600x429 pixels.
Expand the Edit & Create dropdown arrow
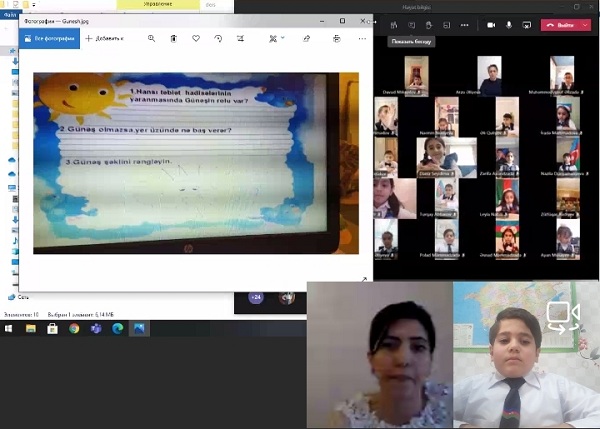[x=283, y=38]
